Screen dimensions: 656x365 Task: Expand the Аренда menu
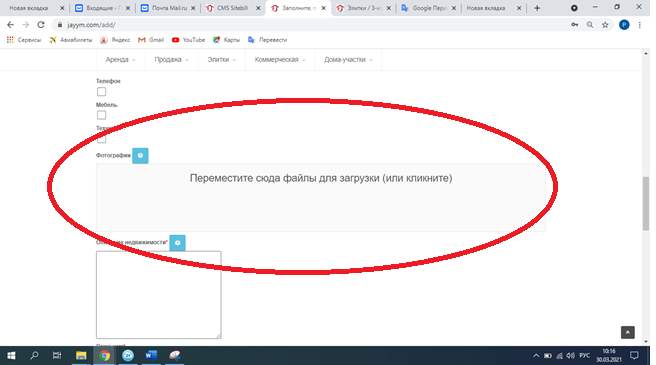tap(120, 59)
